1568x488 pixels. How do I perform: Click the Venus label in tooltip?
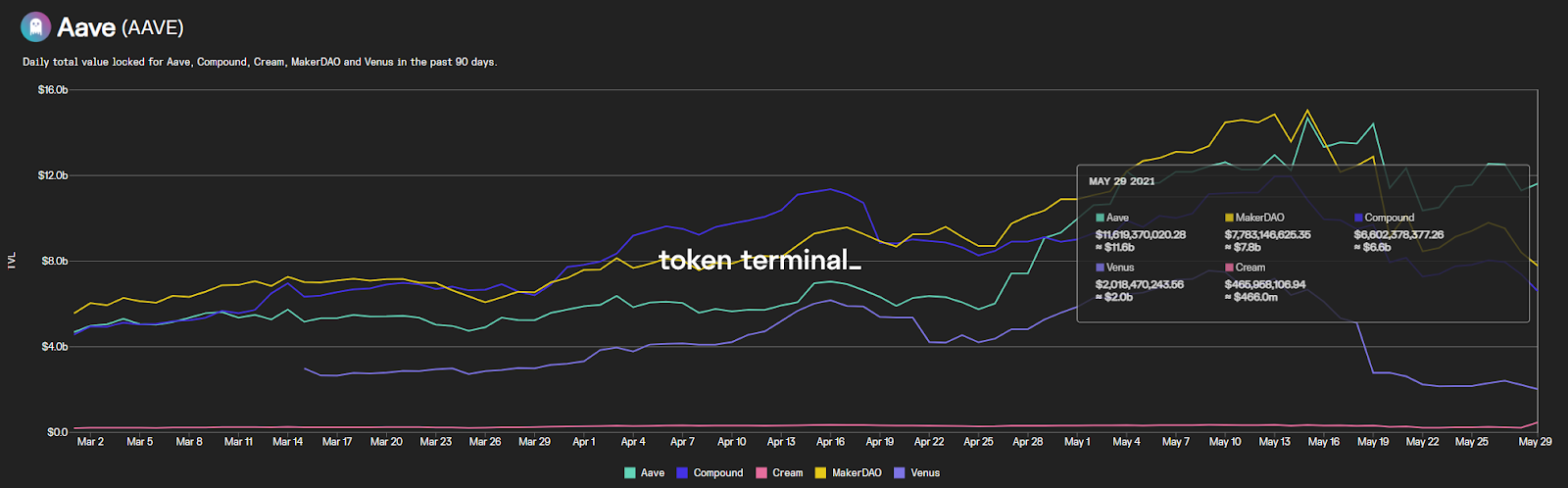1119,268
